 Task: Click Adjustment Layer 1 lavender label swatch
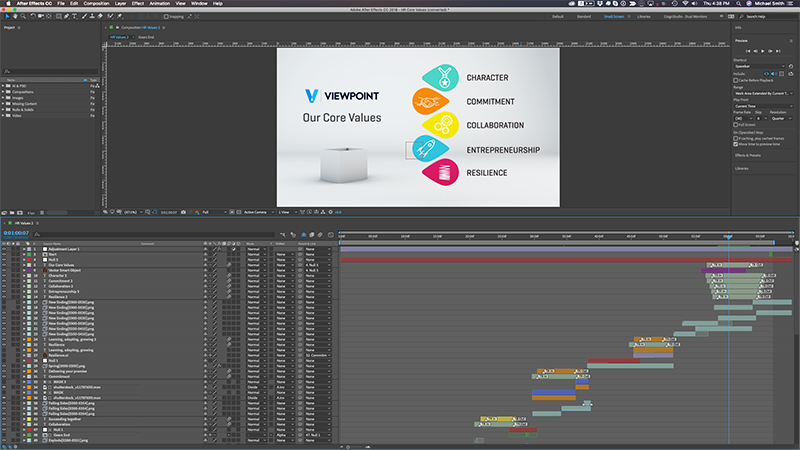29,249
